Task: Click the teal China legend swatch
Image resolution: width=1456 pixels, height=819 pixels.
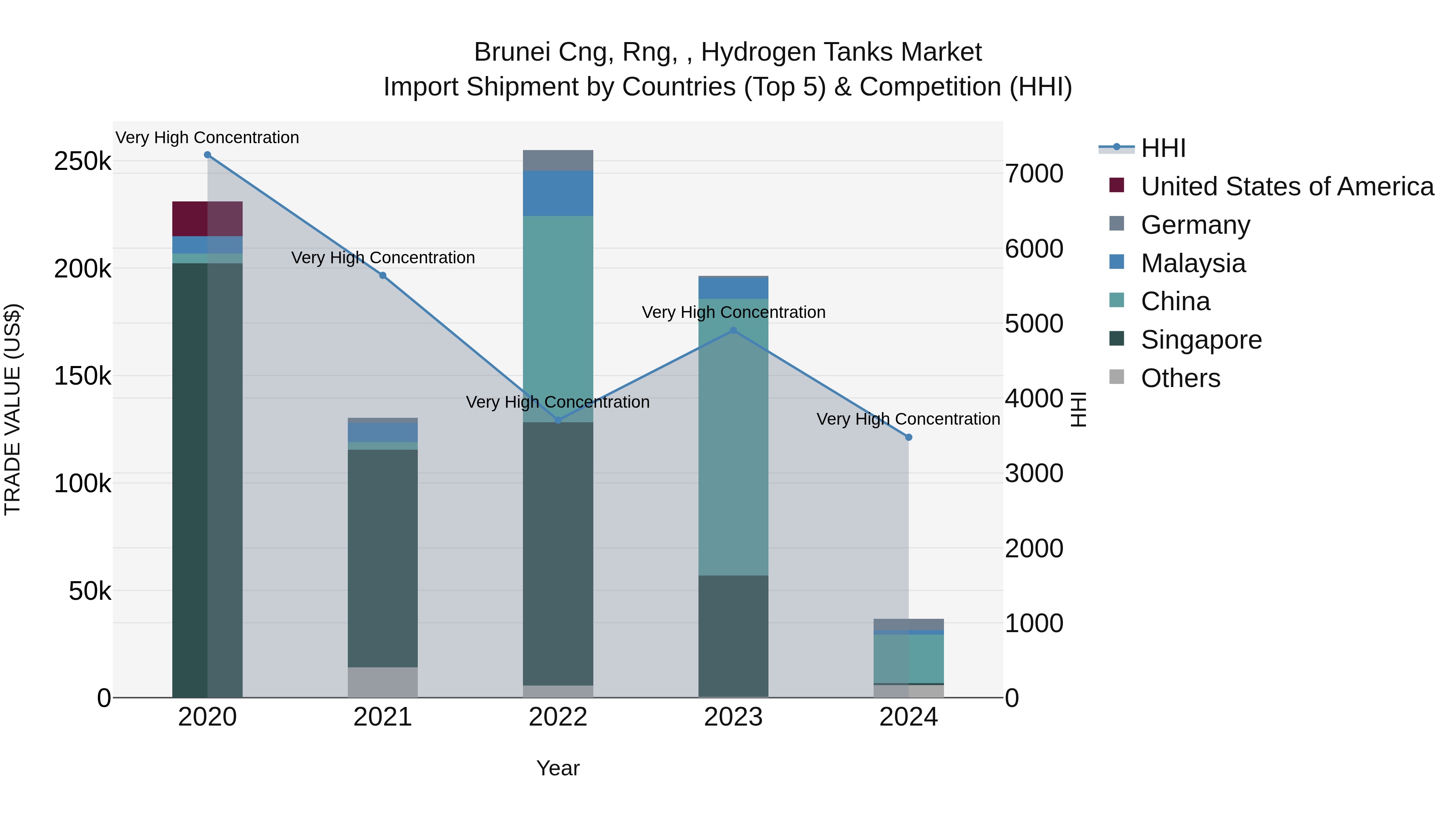Action: point(1117,300)
